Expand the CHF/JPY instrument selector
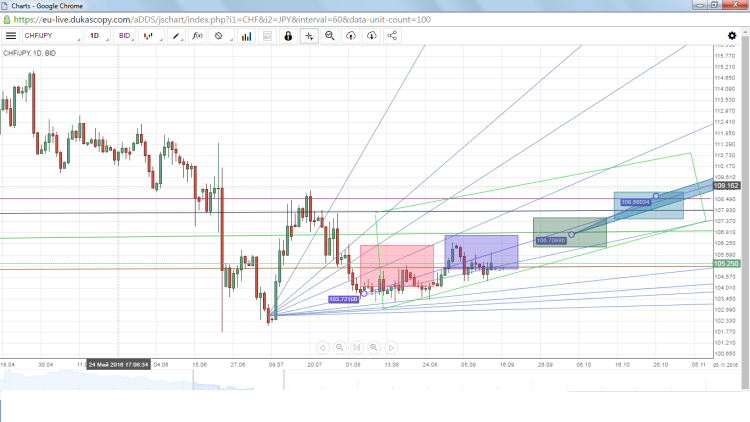This screenshot has width=750, height=422. click(x=52, y=35)
